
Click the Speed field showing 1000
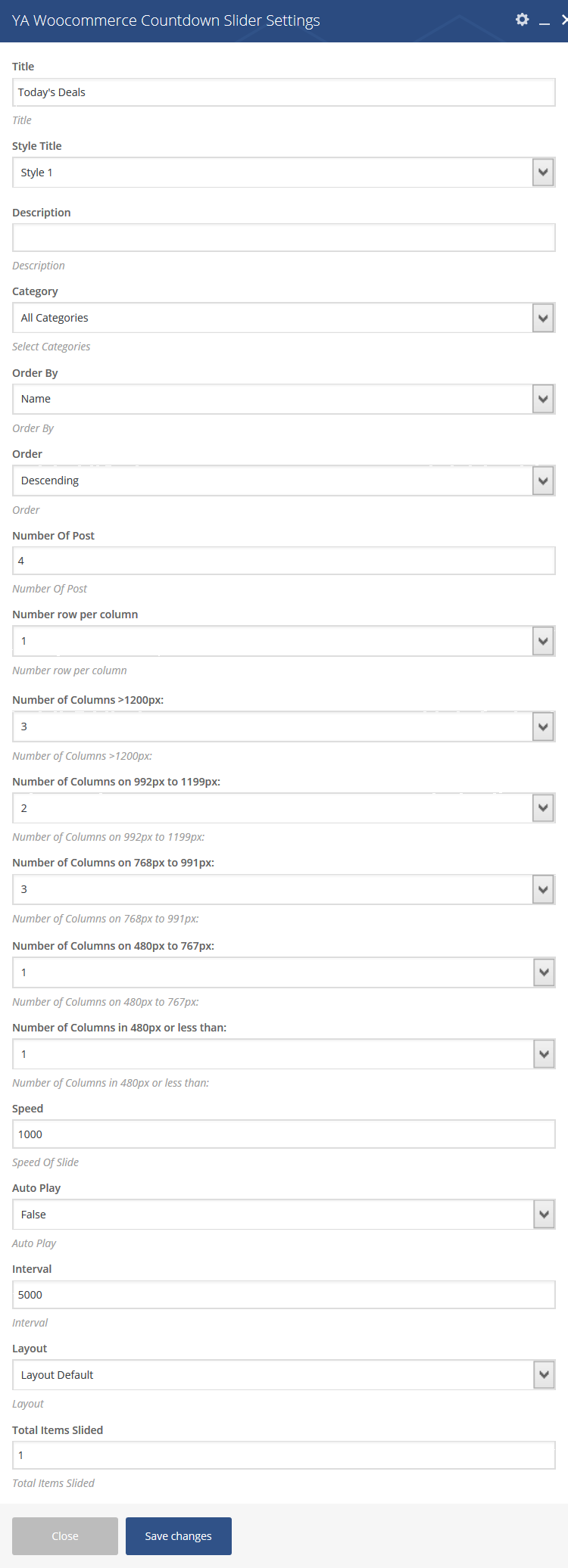[x=284, y=1134]
